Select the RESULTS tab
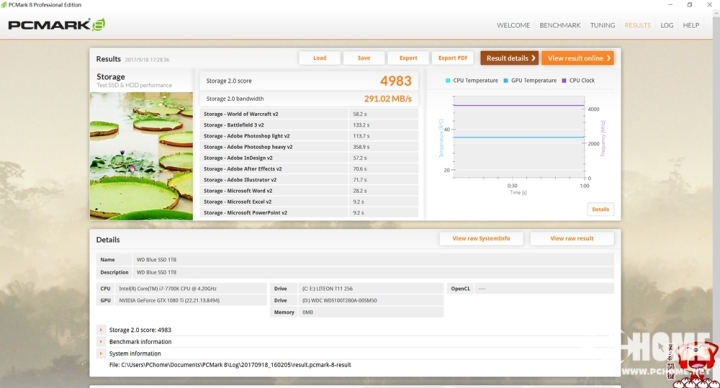 [x=637, y=25]
